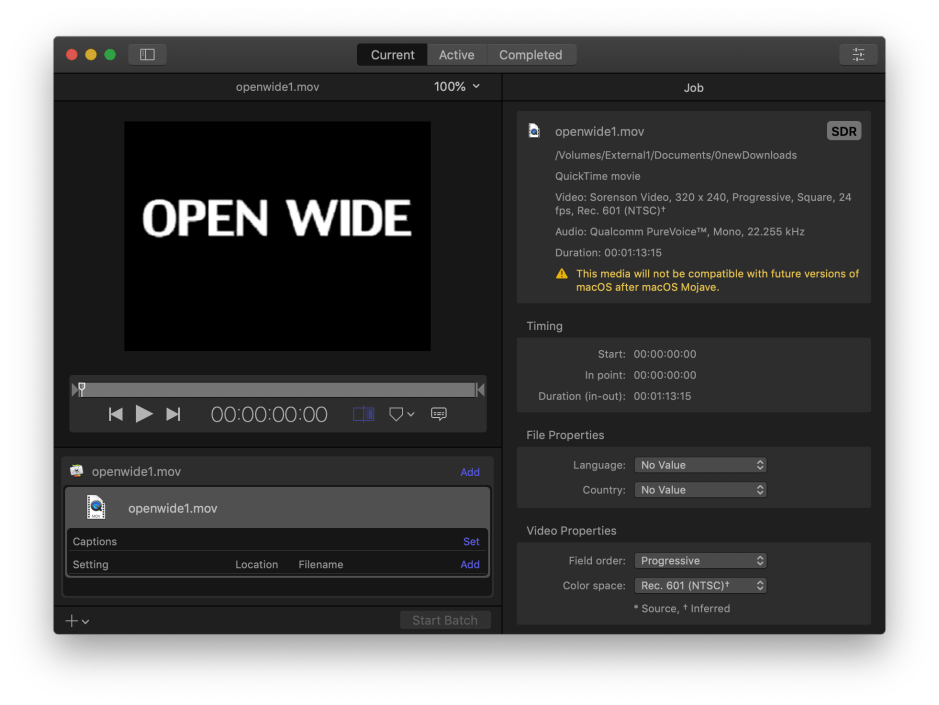The image size is (939, 705).
Task: Step to the next frame
Action: click(173, 413)
